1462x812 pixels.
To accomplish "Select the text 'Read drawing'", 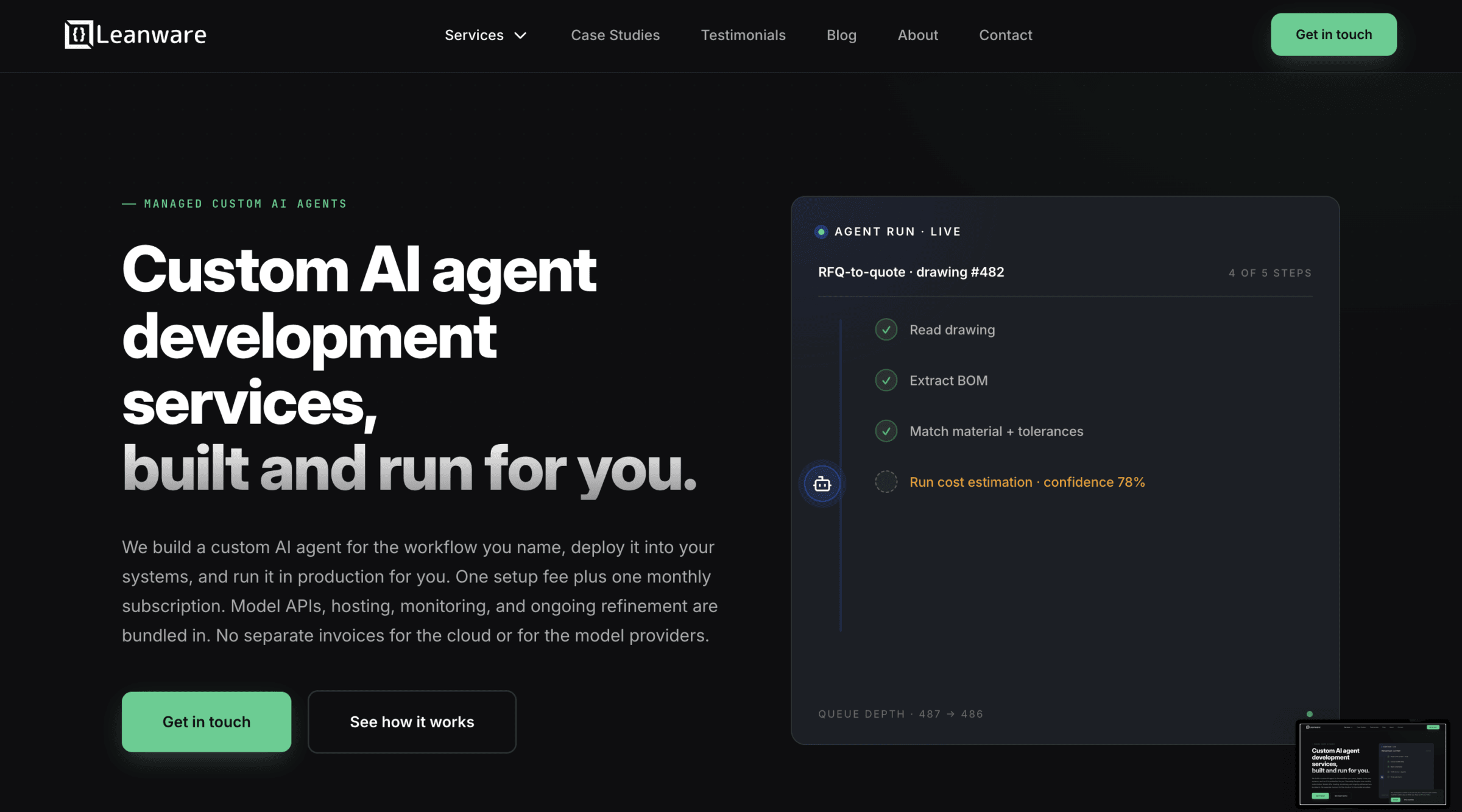I will coord(952,330).
